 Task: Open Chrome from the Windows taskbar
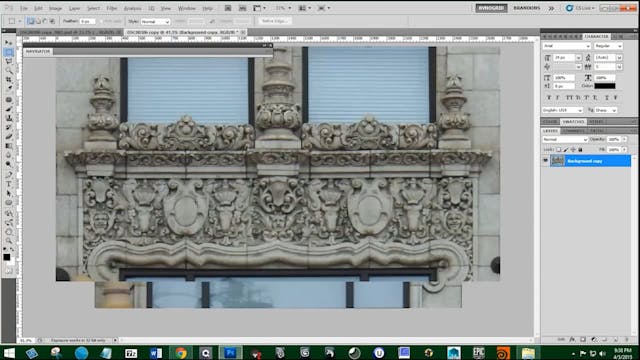(x=181, y=353)
